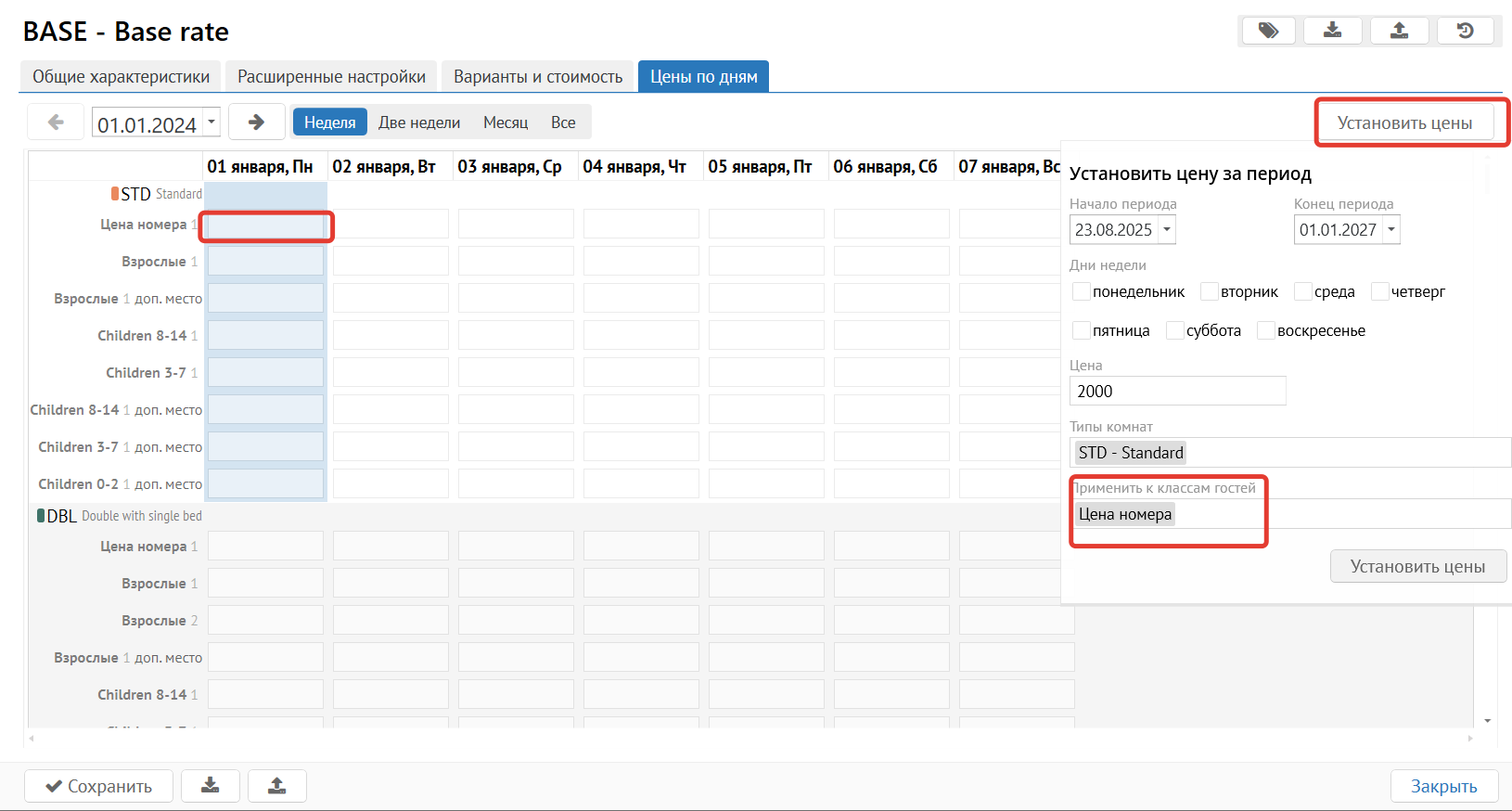The height and width of the screenshot is (811, 1512).
Task: Choose the Неделя view range
Action: (329, 122)
